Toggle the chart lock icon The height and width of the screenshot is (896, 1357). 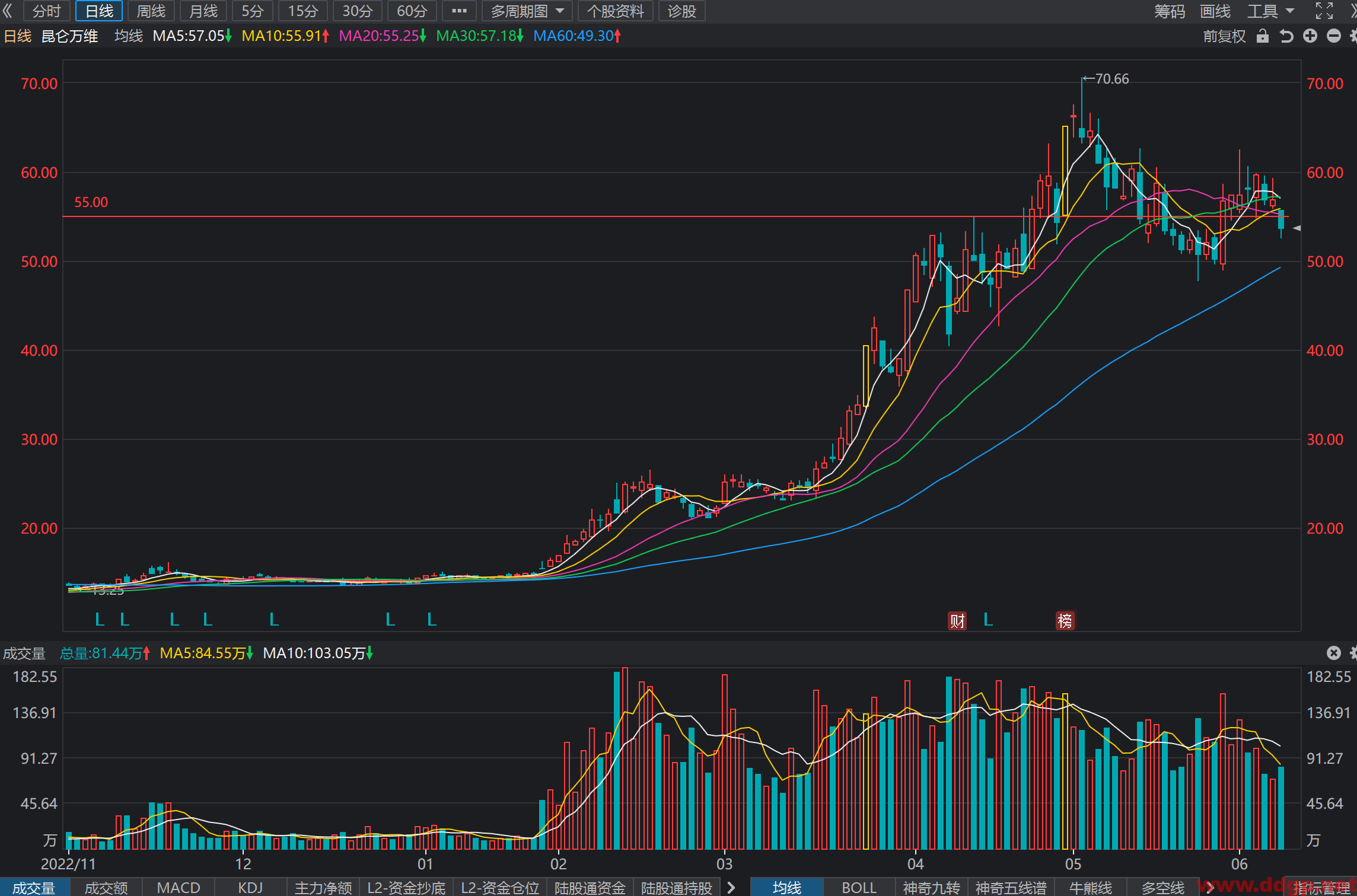tap(1263, 36)
